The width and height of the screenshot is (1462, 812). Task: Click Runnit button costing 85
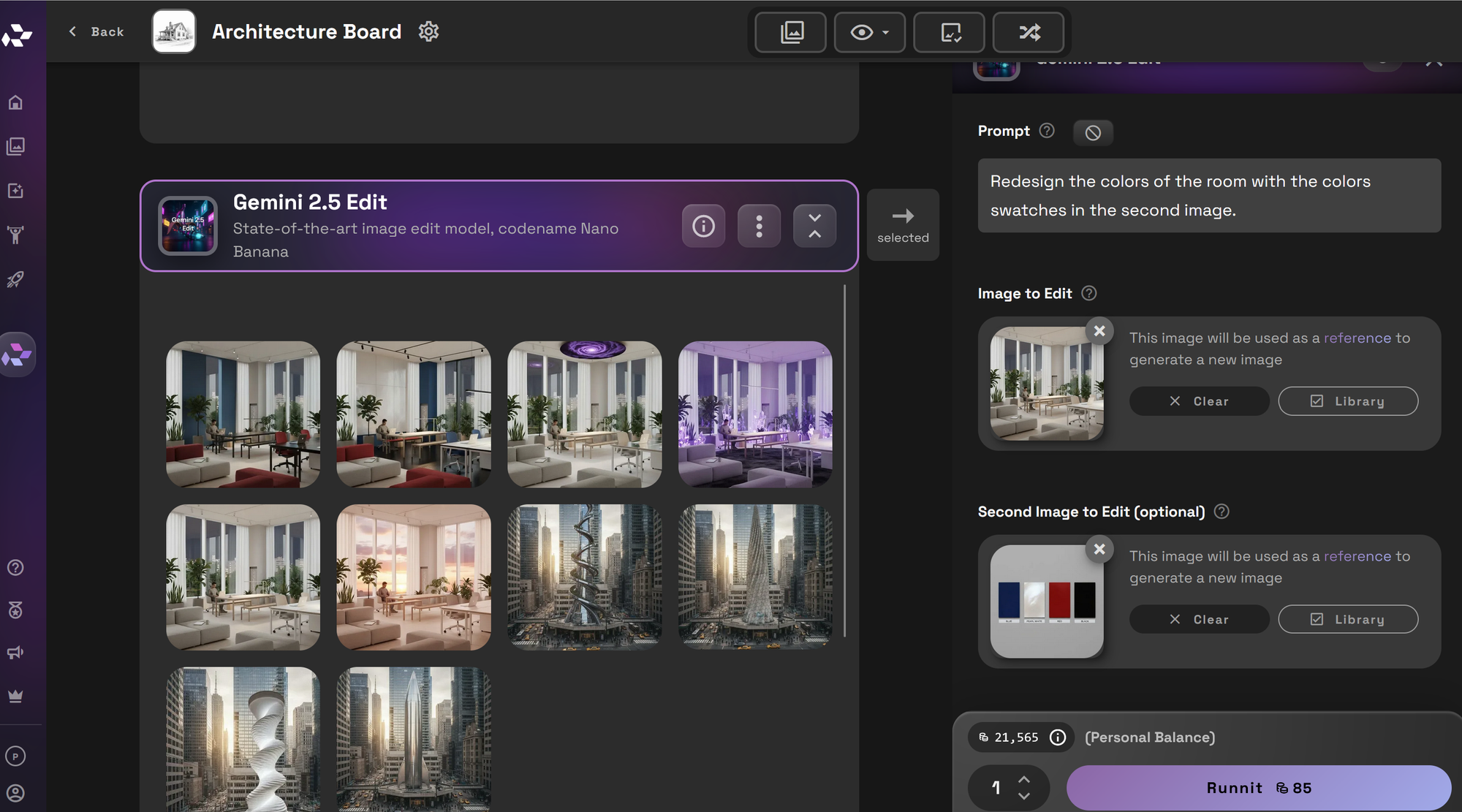(x=1259, y=788)
